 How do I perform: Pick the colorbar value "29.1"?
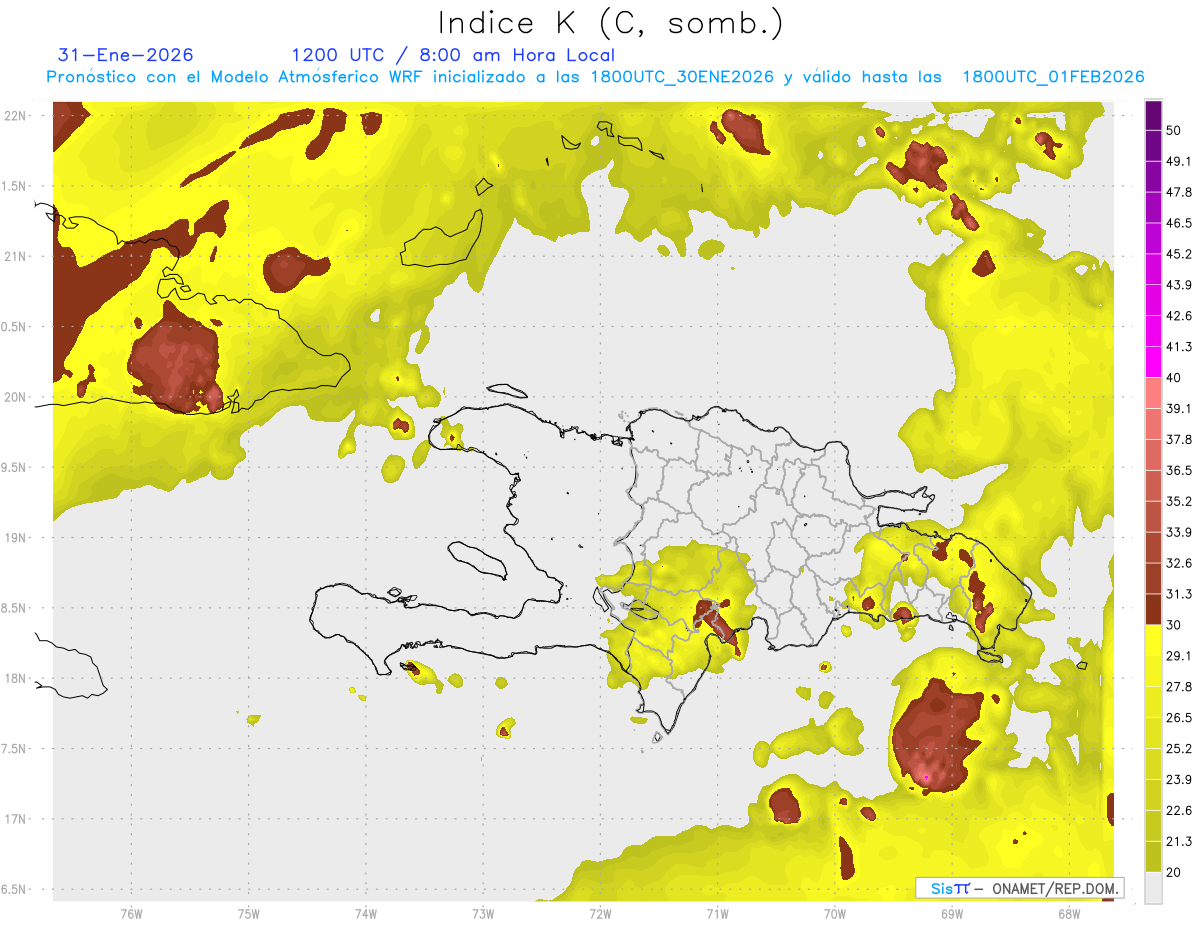1179,656
